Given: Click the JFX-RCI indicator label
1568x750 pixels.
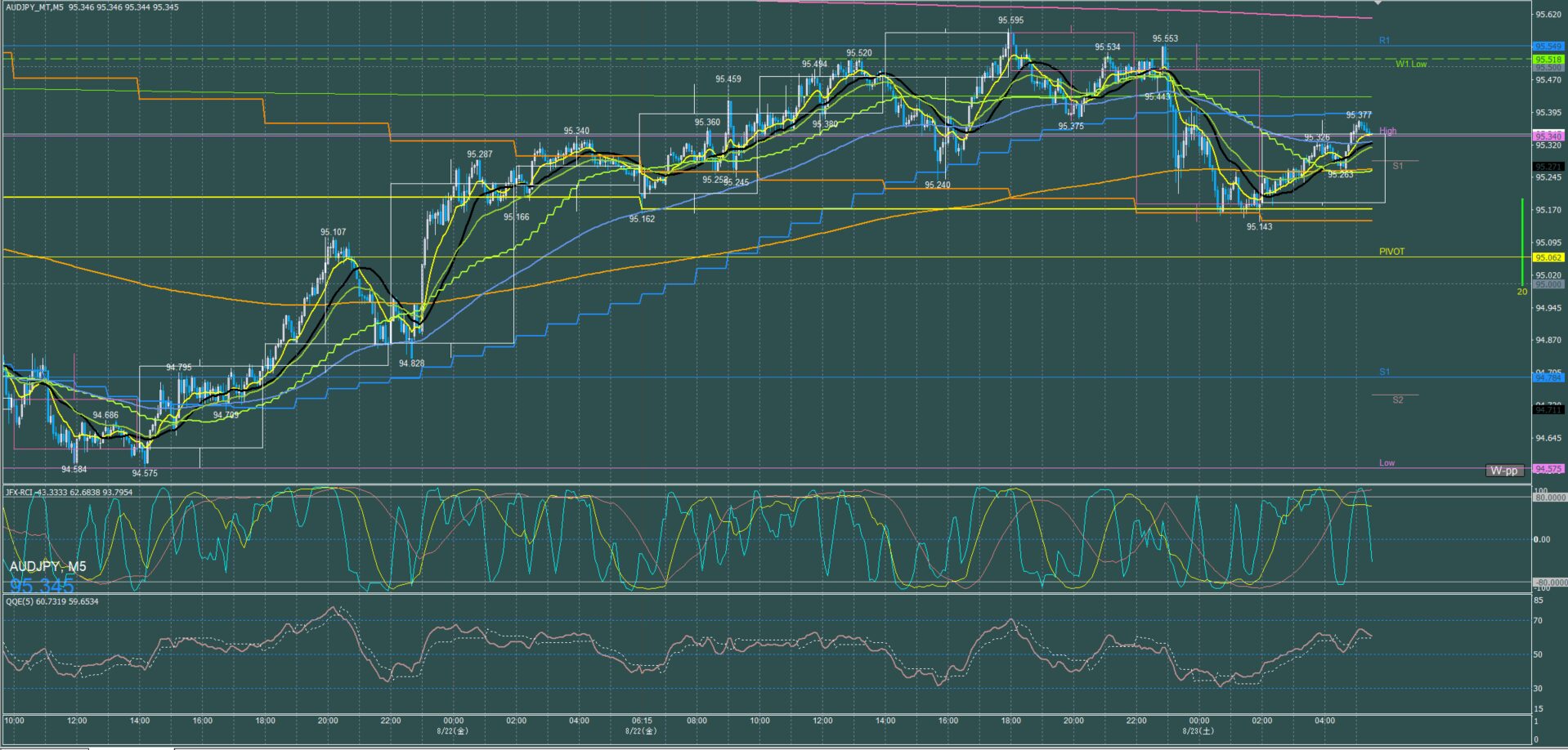Looking at the screenshot, I should (x=69, y=493).
